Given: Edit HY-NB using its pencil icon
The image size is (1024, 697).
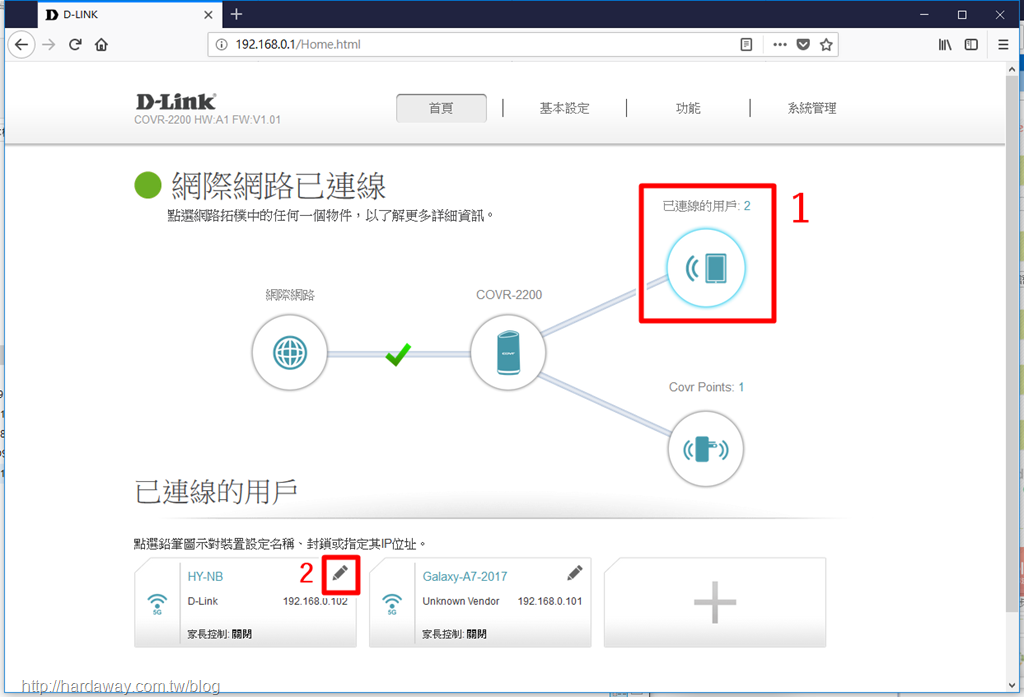Looking at the screenshot, I should 341,573.
